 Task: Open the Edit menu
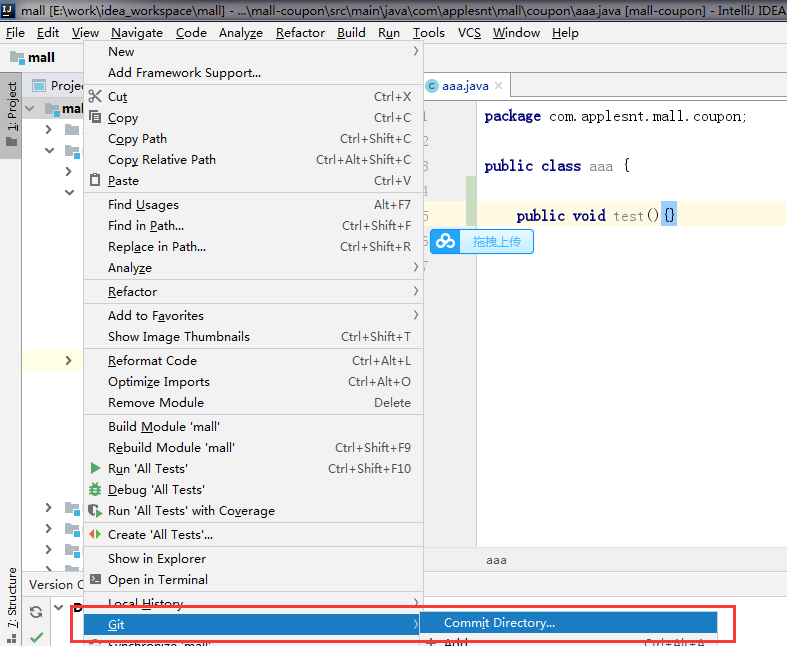coord(48,33)
